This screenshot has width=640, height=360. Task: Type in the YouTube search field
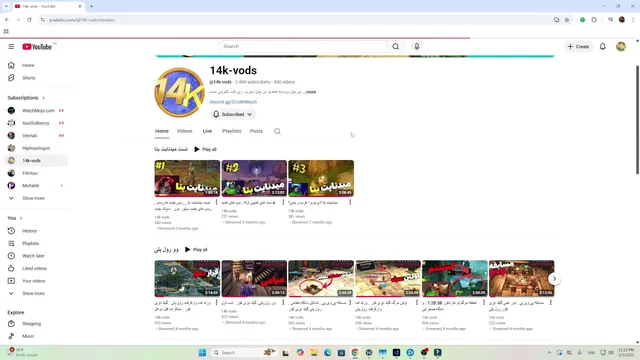[302, 47]
